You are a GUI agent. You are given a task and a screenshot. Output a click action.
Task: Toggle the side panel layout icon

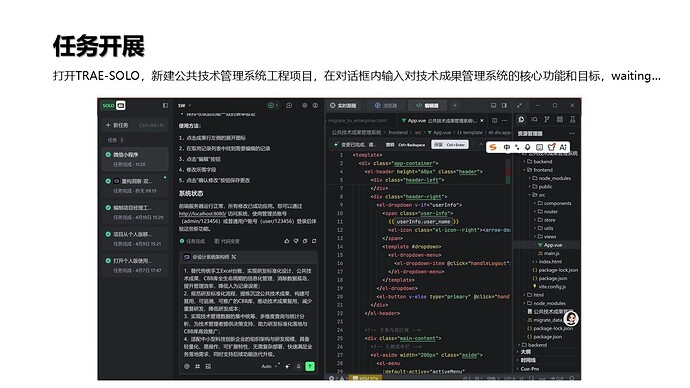[x=504, y=106]
